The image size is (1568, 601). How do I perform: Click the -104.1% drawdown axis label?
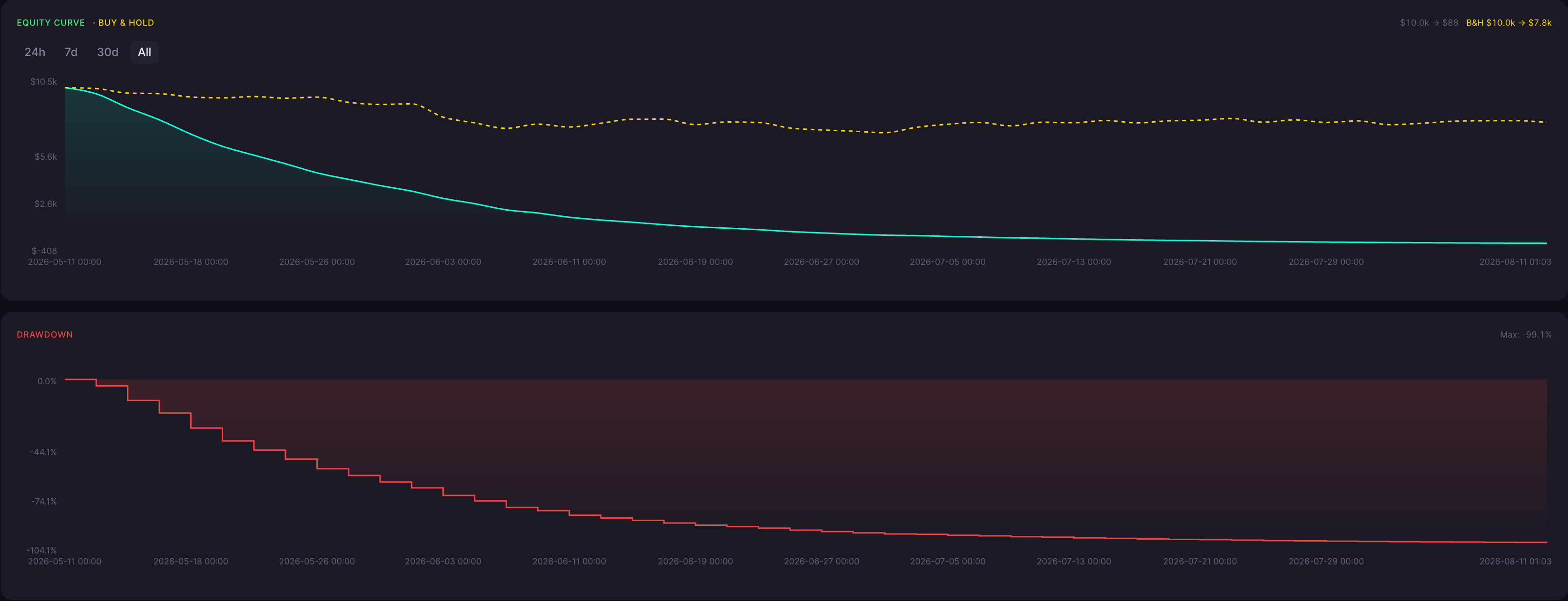click(41, 550)
